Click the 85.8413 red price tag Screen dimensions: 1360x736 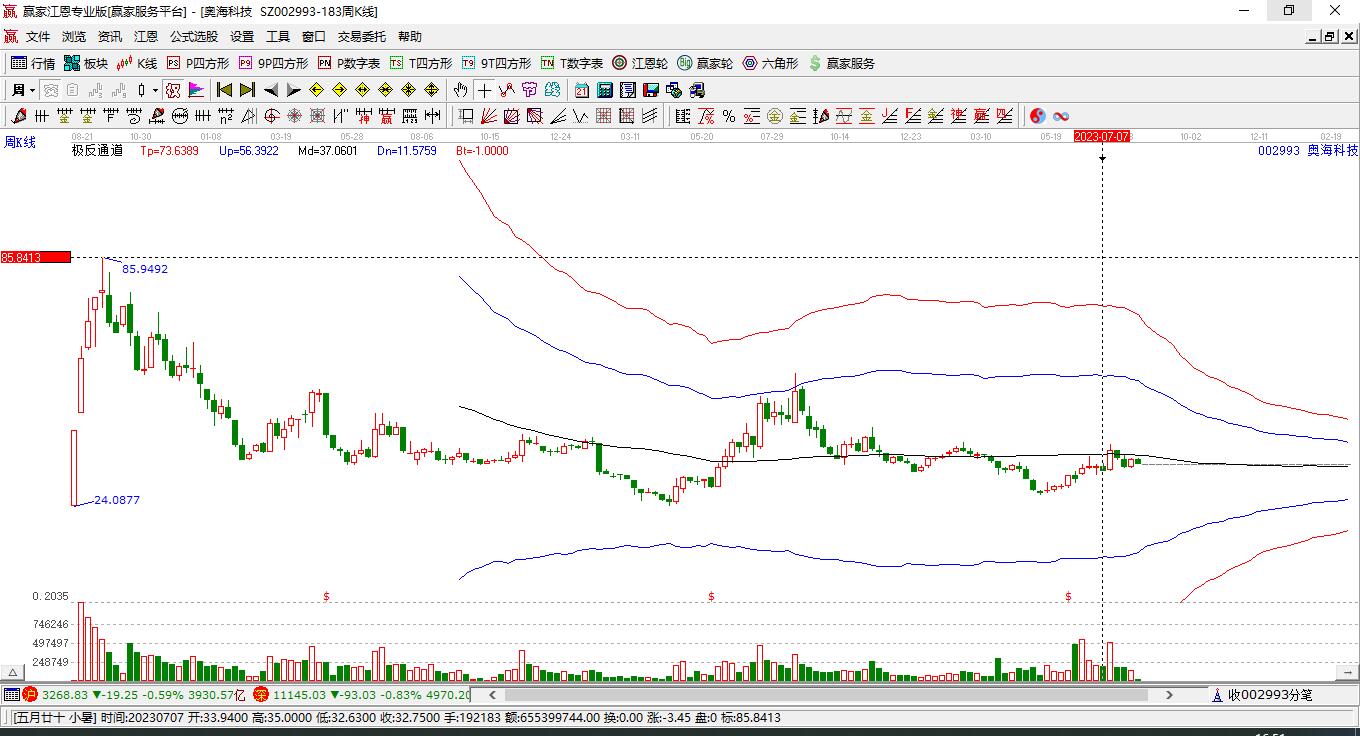(36, 257)
